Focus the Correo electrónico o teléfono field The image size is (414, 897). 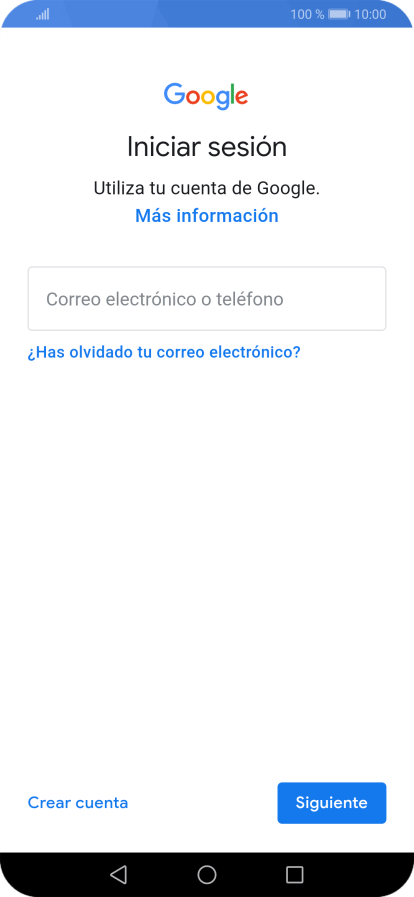(x=207, y=299)
